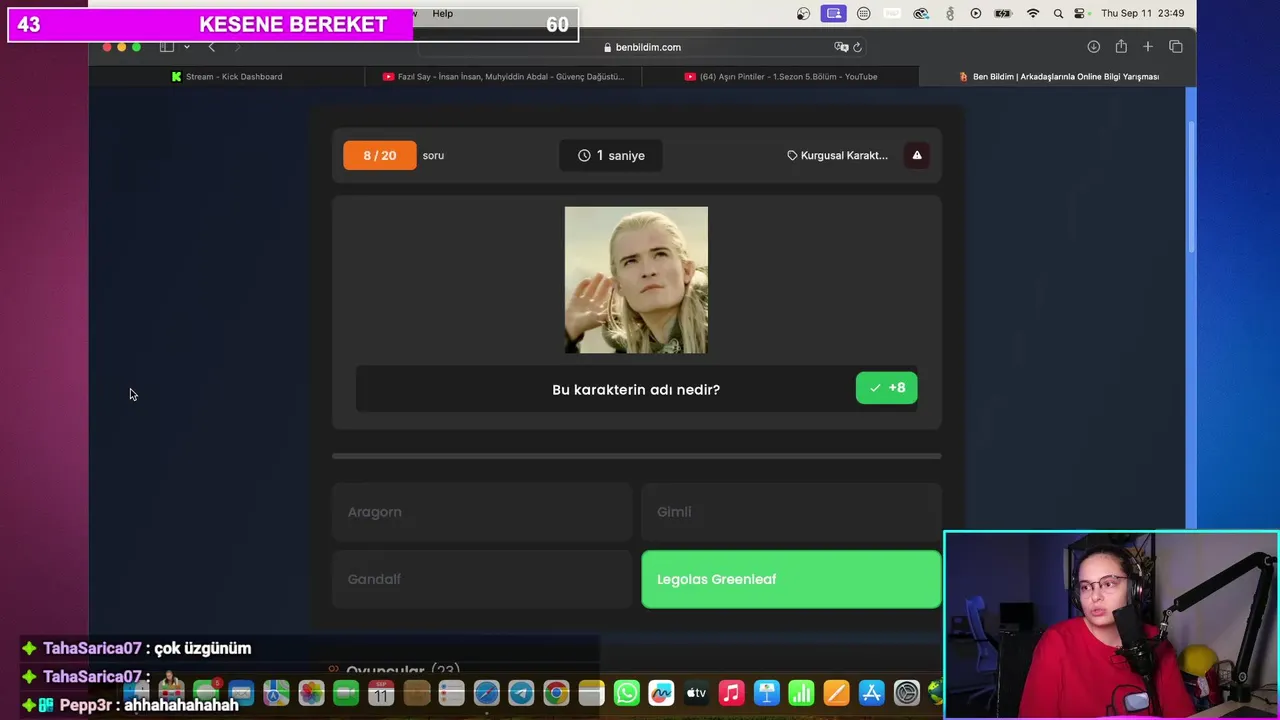The height and width of the screenshot is (720, 1280).
Task: Open Music from the Dock
Action: tap(731, 693)
